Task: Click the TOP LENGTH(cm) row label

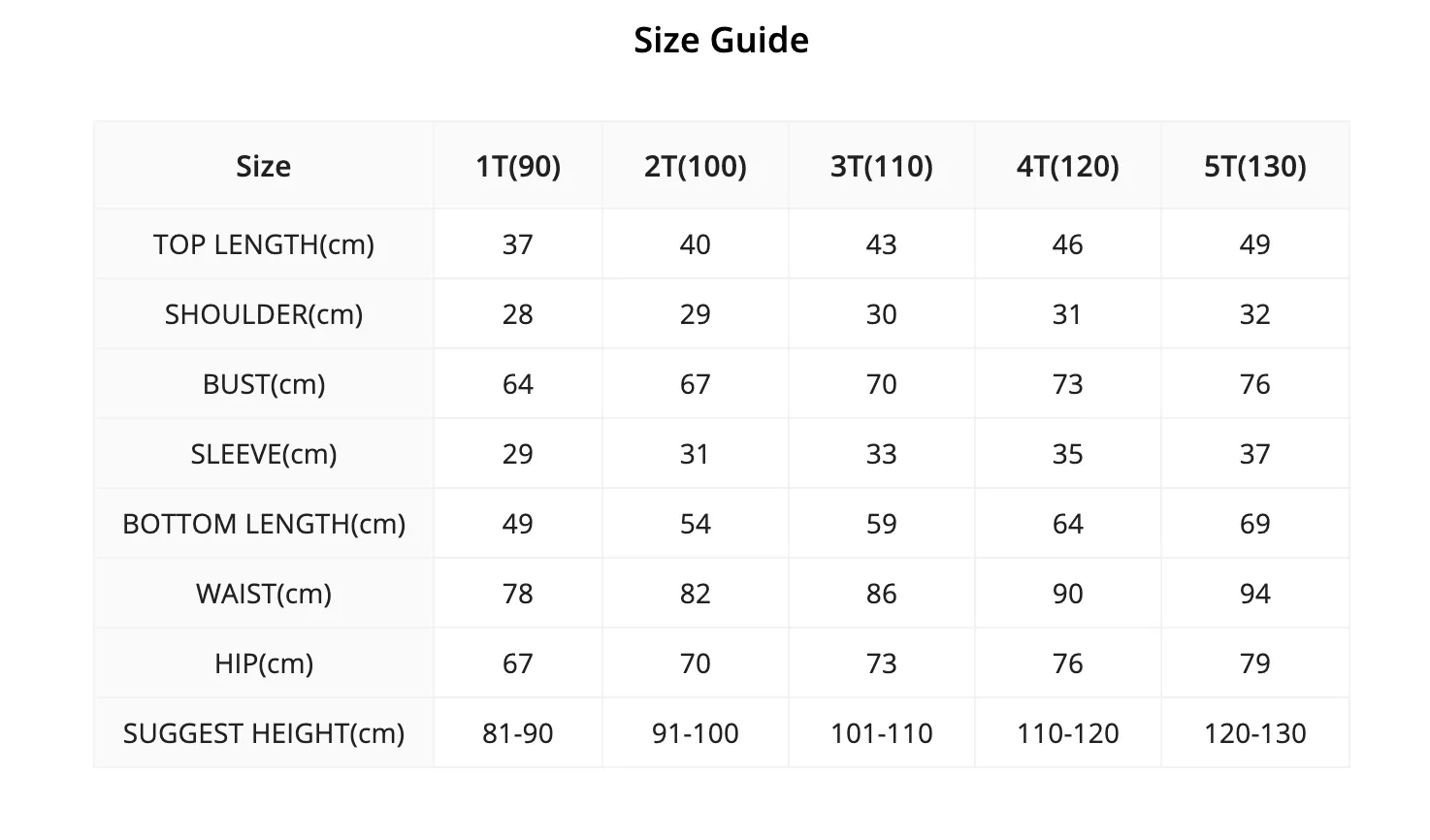Action: (264, 244)
